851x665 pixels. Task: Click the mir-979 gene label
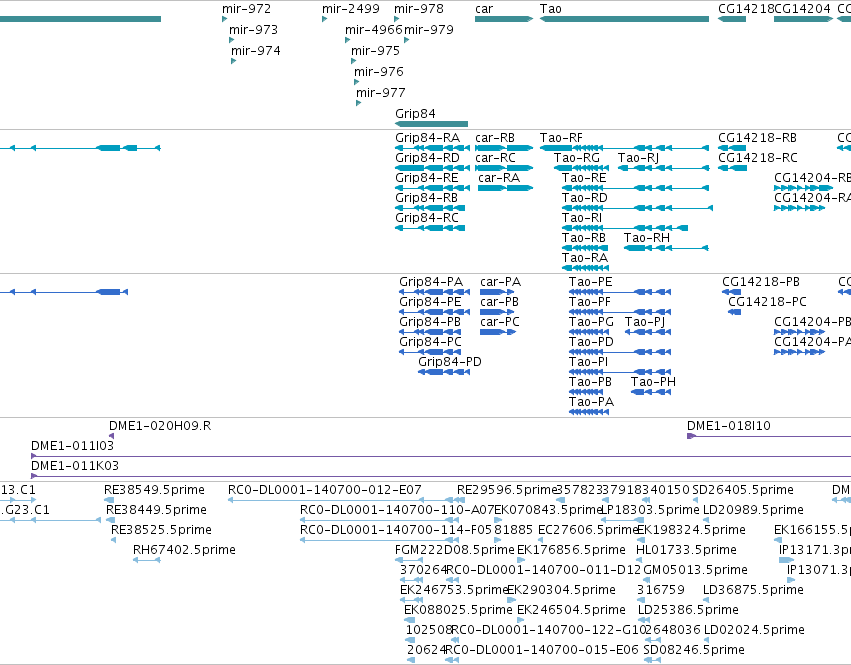[x=429, y=29]
